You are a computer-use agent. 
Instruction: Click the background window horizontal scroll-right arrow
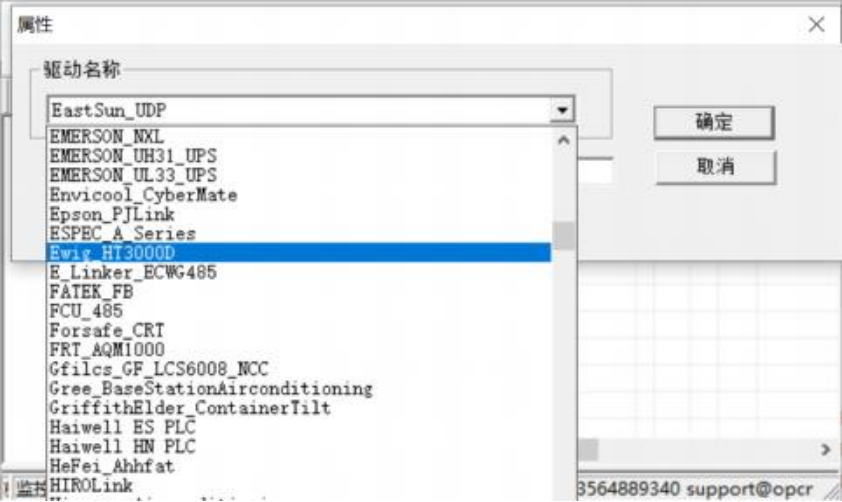pos(825,449)
